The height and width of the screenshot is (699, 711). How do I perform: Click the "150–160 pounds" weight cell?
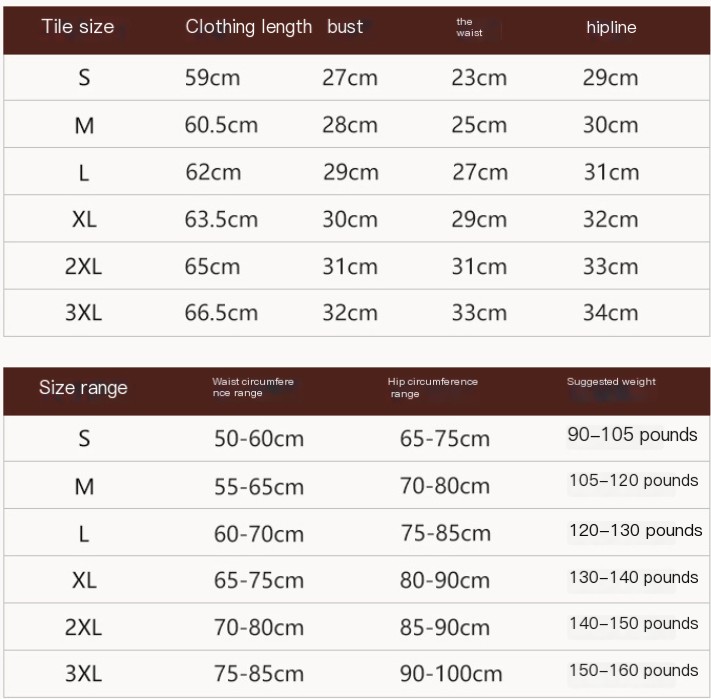[x=634, y=670]
